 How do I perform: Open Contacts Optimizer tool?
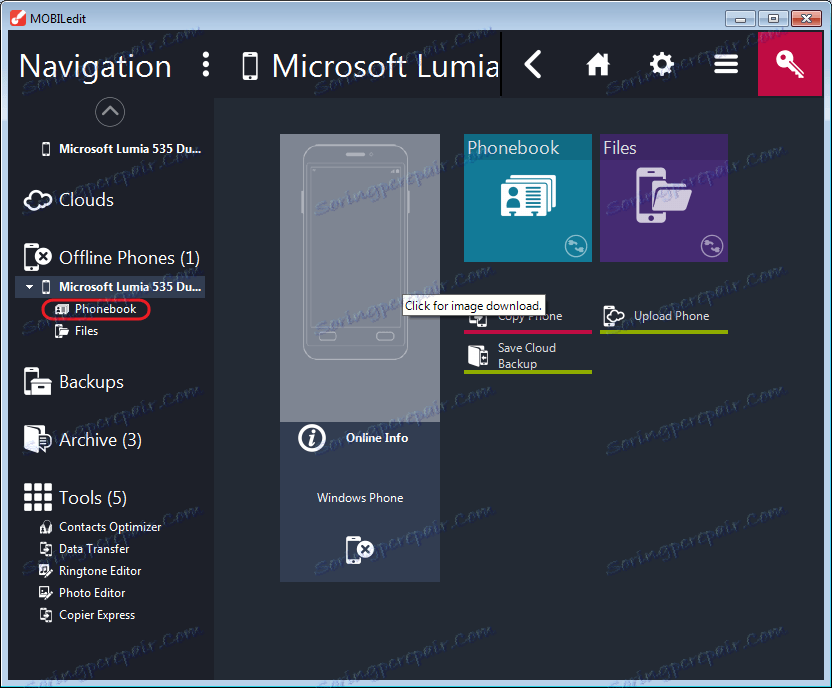(x=109, y=527)
